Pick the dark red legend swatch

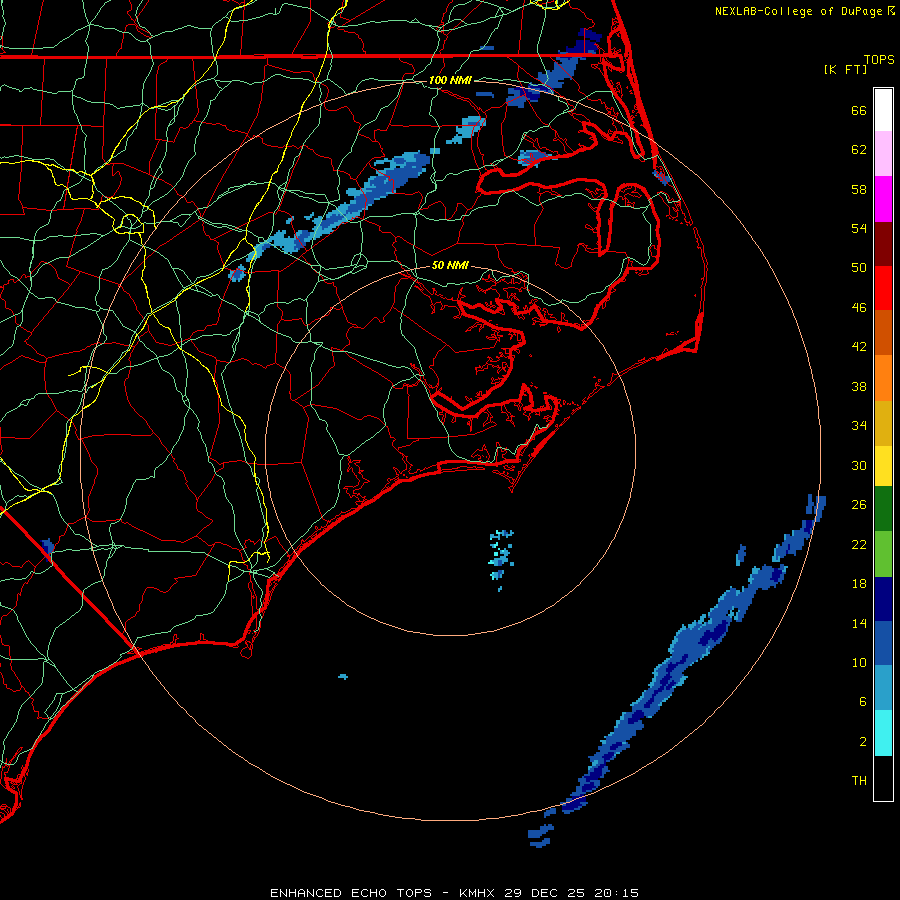pos(883,244)
